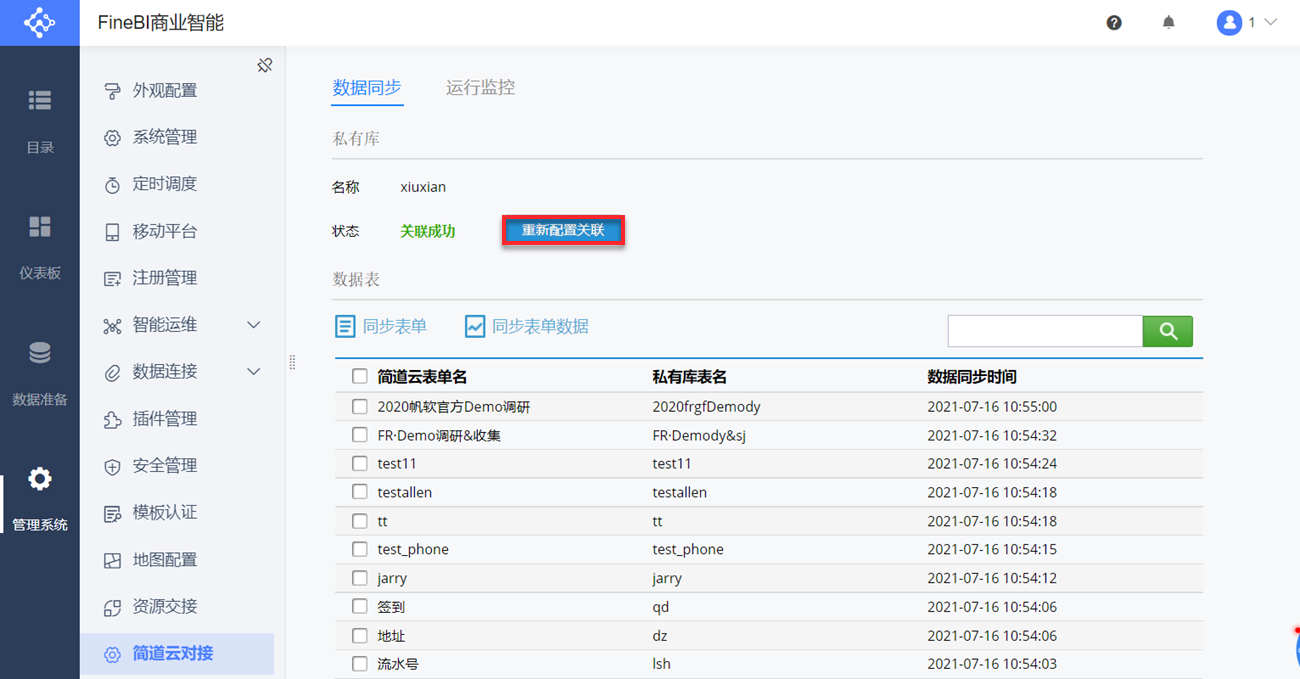The height and width of the screenshot is (679, 1300).
Task: Expand the user account dropdown arrow
Action: [x=1271, y=22]
